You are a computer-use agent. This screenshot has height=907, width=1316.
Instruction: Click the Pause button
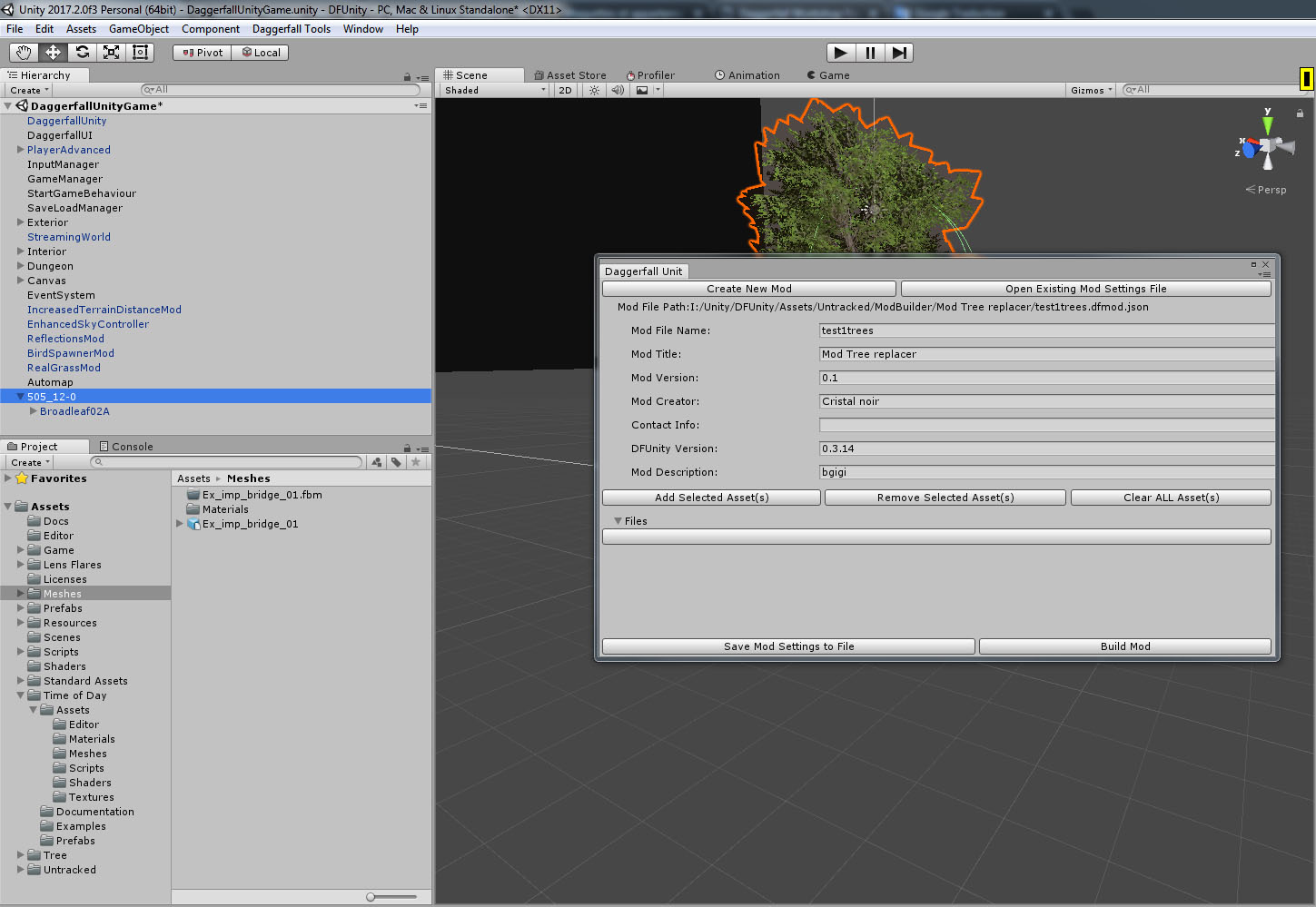870,53
